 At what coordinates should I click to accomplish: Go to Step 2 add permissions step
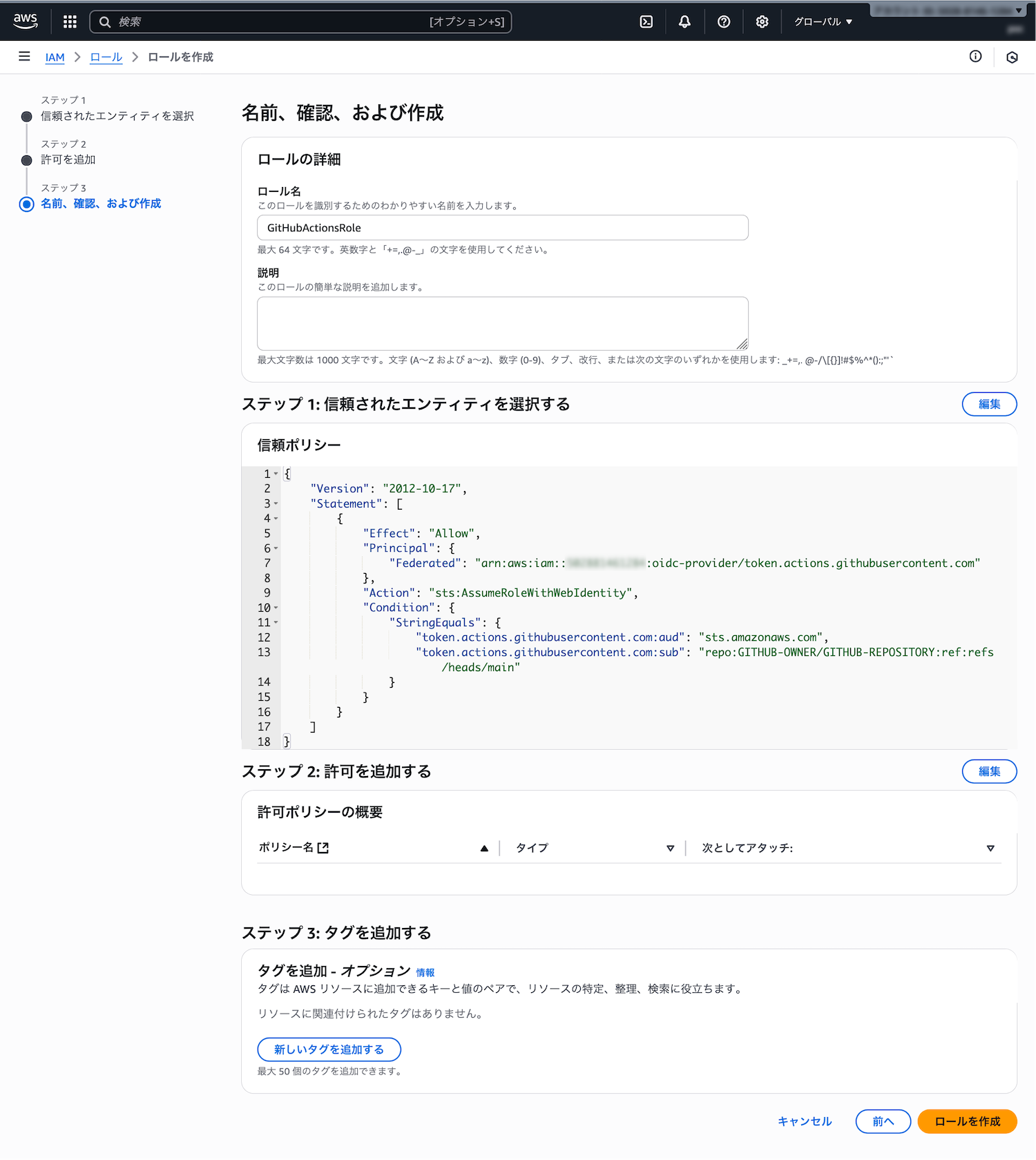click(x=68, y=159)
